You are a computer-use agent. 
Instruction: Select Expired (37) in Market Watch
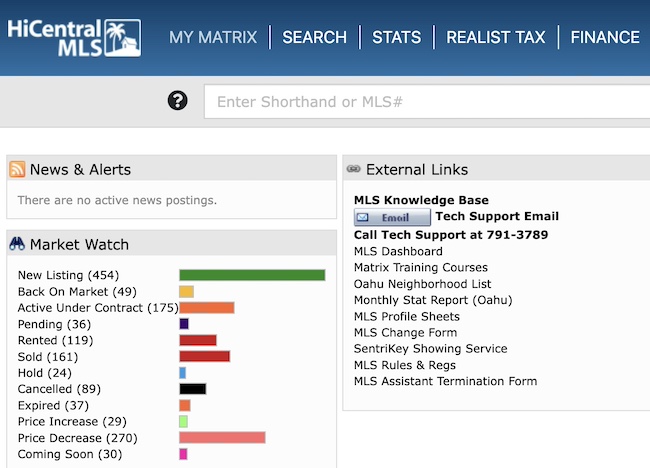click(x=53, y=405)
